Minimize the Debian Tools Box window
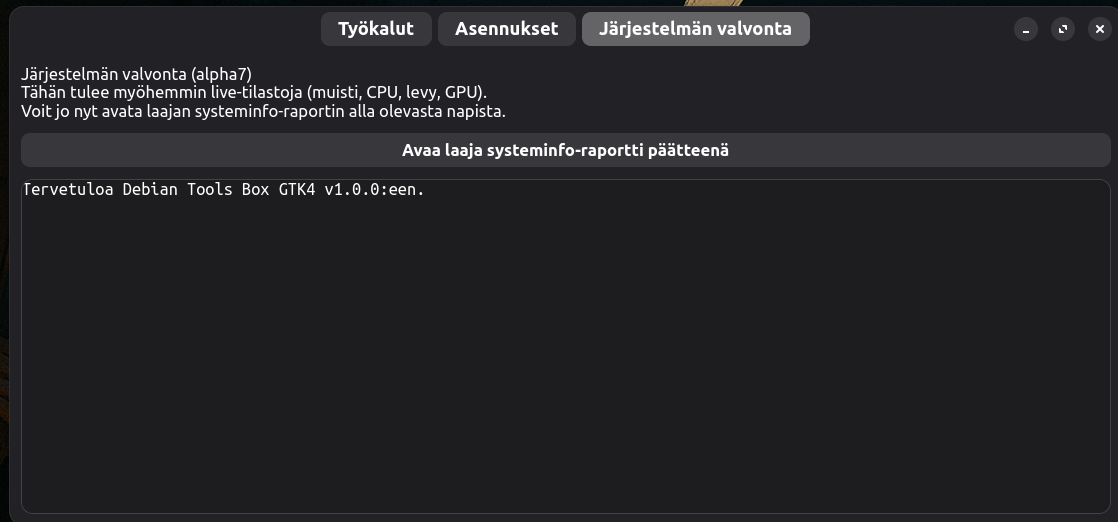The width and height of the screenshot is (1118, 522). tap(1025, 29)
